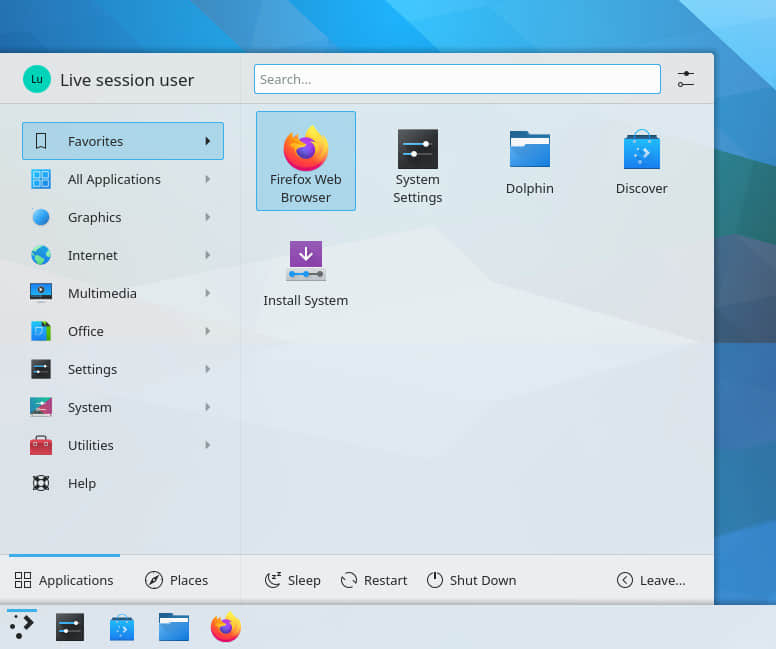Click Firefox icon in the taskbar
The width and height of the screenshot is (776, 649).
pos(226,627)
